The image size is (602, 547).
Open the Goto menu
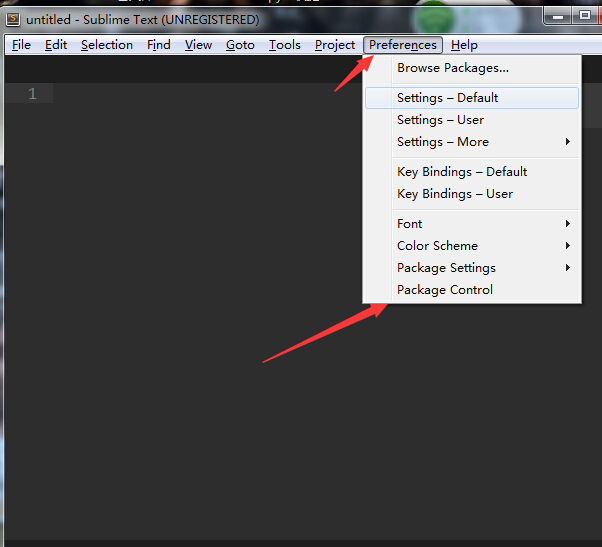point(240,45)
